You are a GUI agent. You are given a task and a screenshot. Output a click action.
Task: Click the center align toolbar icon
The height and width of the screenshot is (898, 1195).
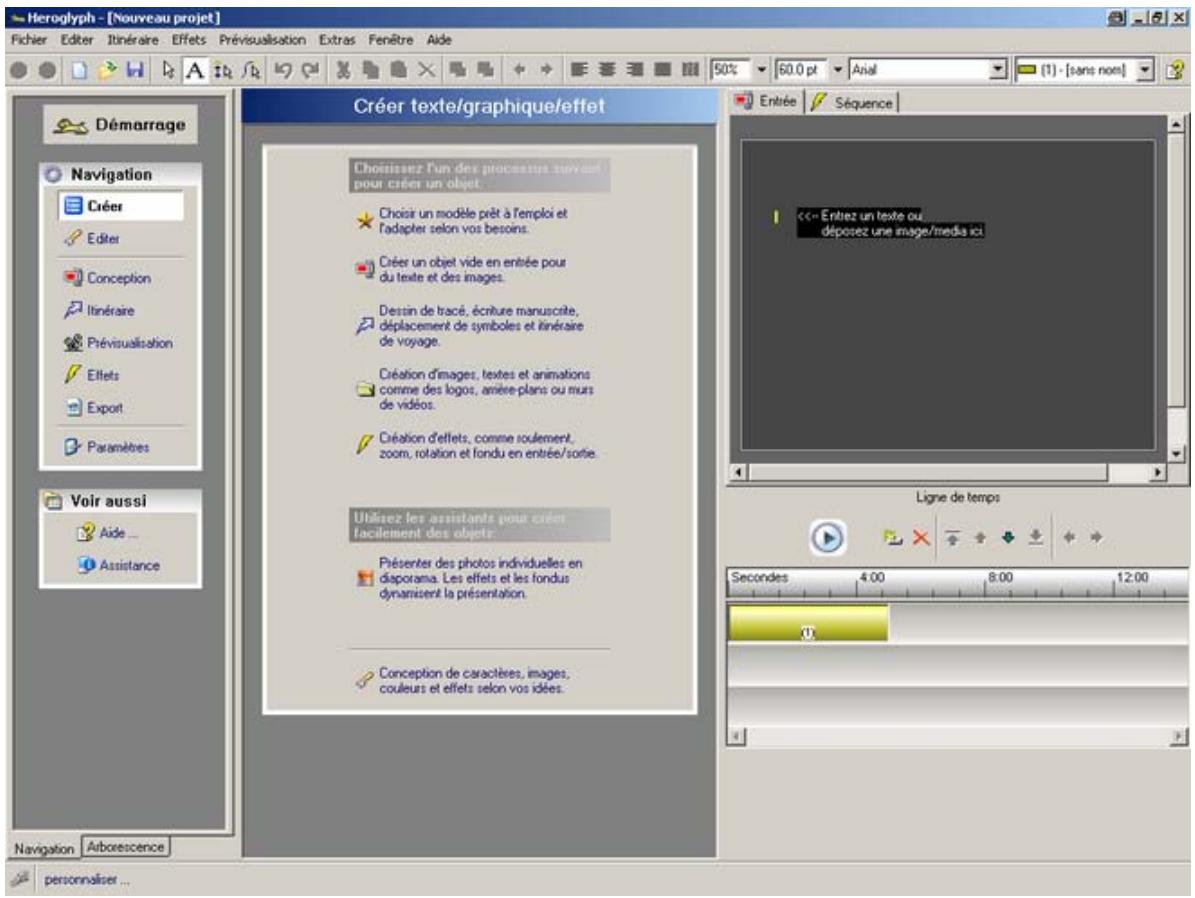click(x=607, y=70)
